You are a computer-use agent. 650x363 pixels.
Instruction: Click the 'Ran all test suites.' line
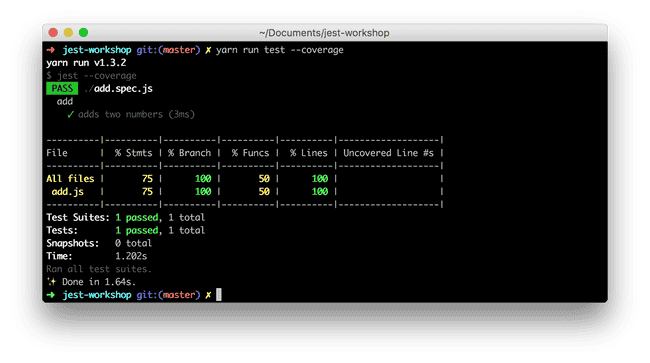[x=99, y=269]
